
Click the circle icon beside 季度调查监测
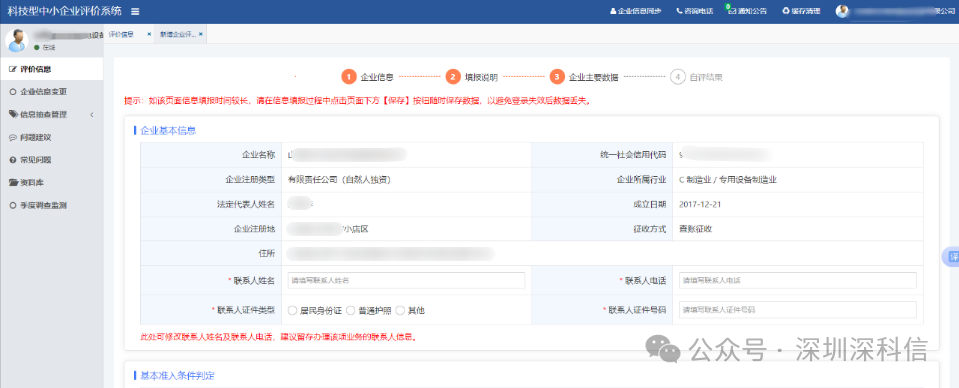[13, 206]
